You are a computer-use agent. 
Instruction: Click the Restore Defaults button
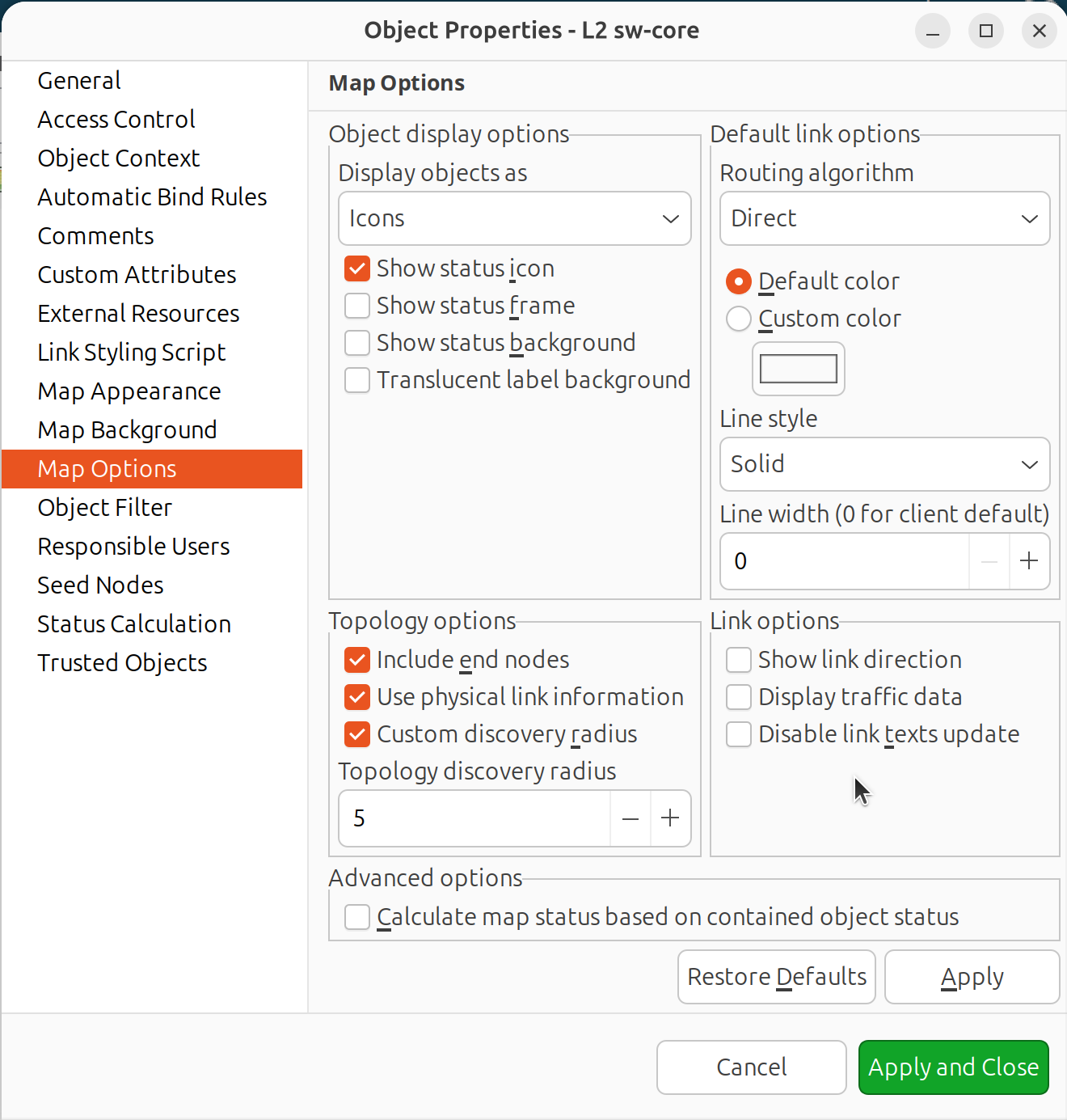pyautogui.click(x=775, y=976)
